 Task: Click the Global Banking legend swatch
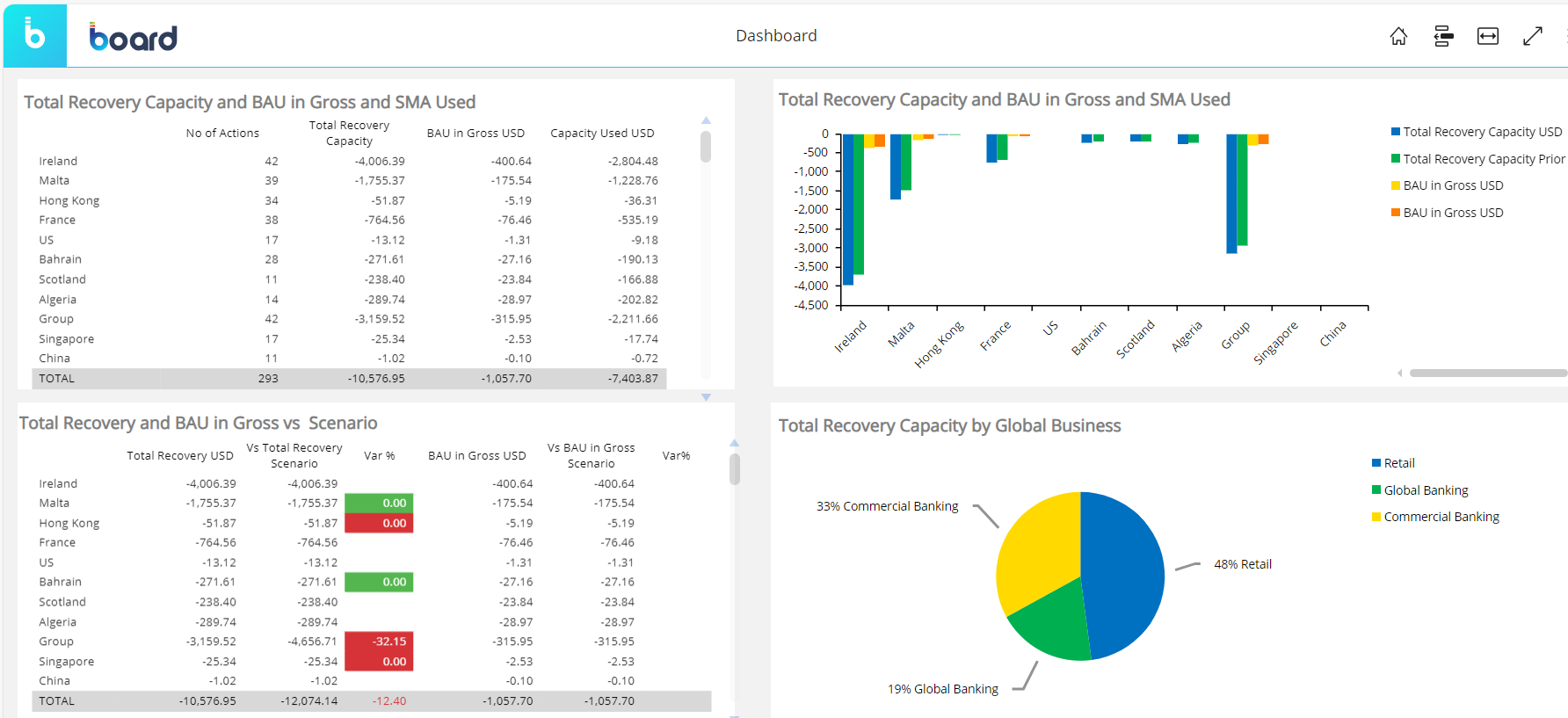click(x=1376, y=490)
